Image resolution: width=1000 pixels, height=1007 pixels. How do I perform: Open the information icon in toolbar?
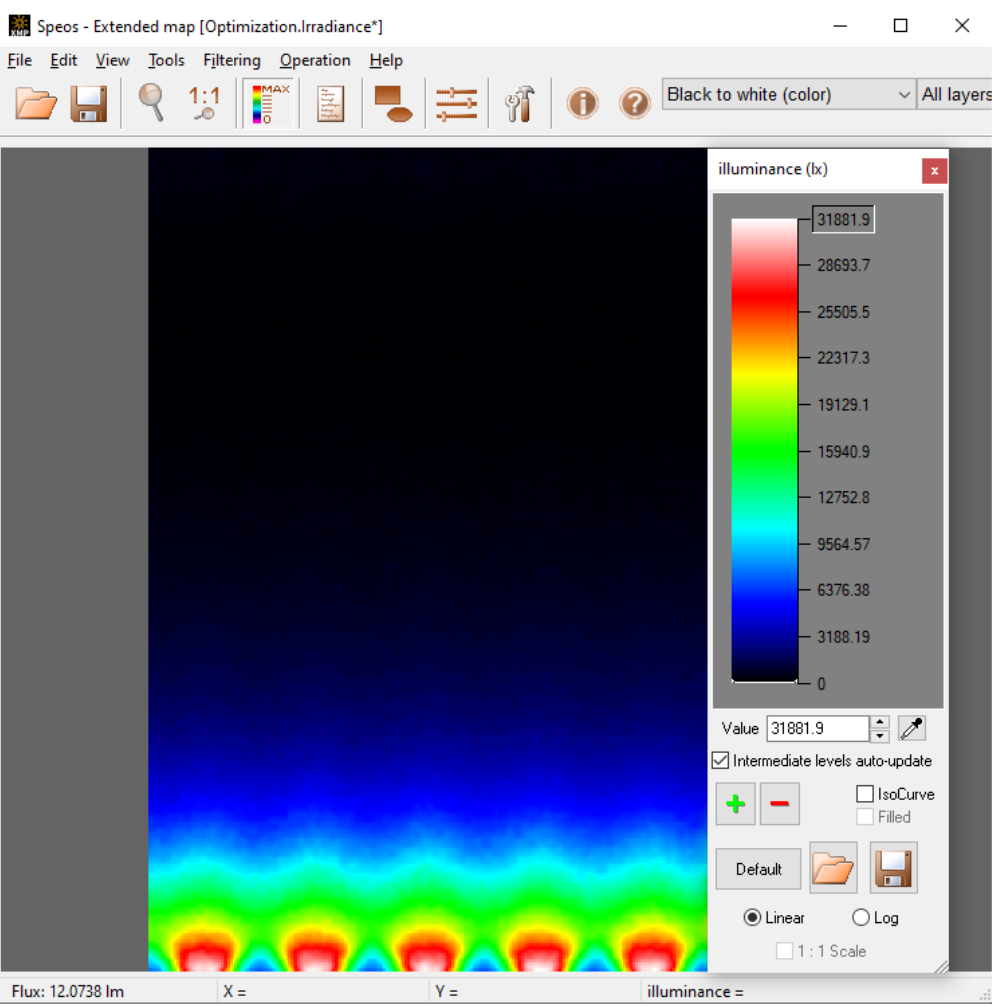click(x=582, y=103)
